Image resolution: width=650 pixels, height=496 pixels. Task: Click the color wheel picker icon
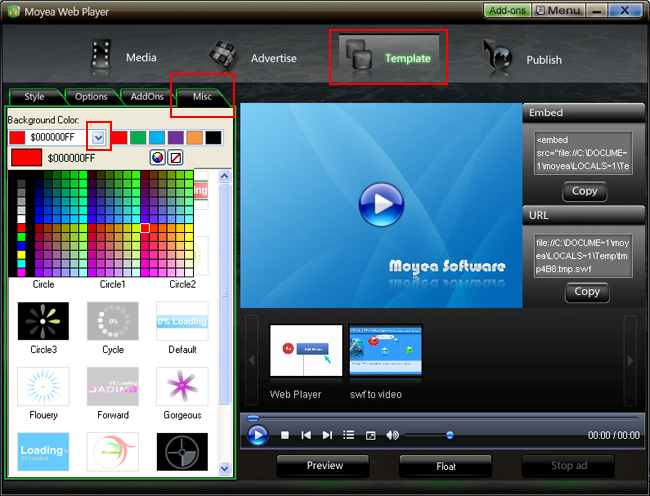click(x=158, y=157)
